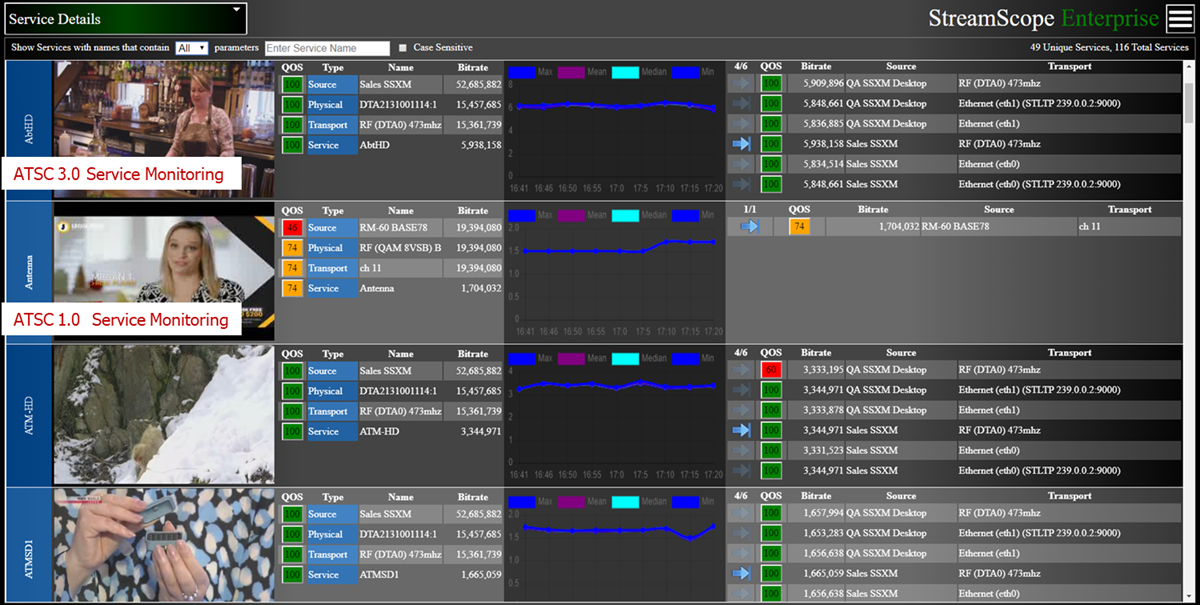Open the ATM-HD snowy mountain thumbnail
Screen dimensions: 1200x605
point(163,415)
